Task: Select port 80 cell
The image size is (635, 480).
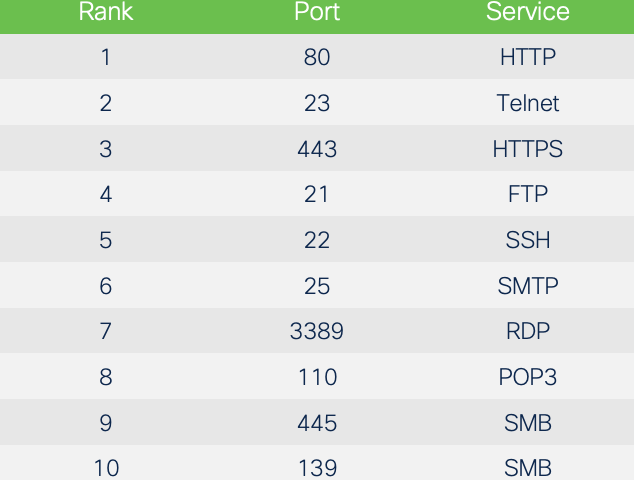Action: [x=317, y=57]
